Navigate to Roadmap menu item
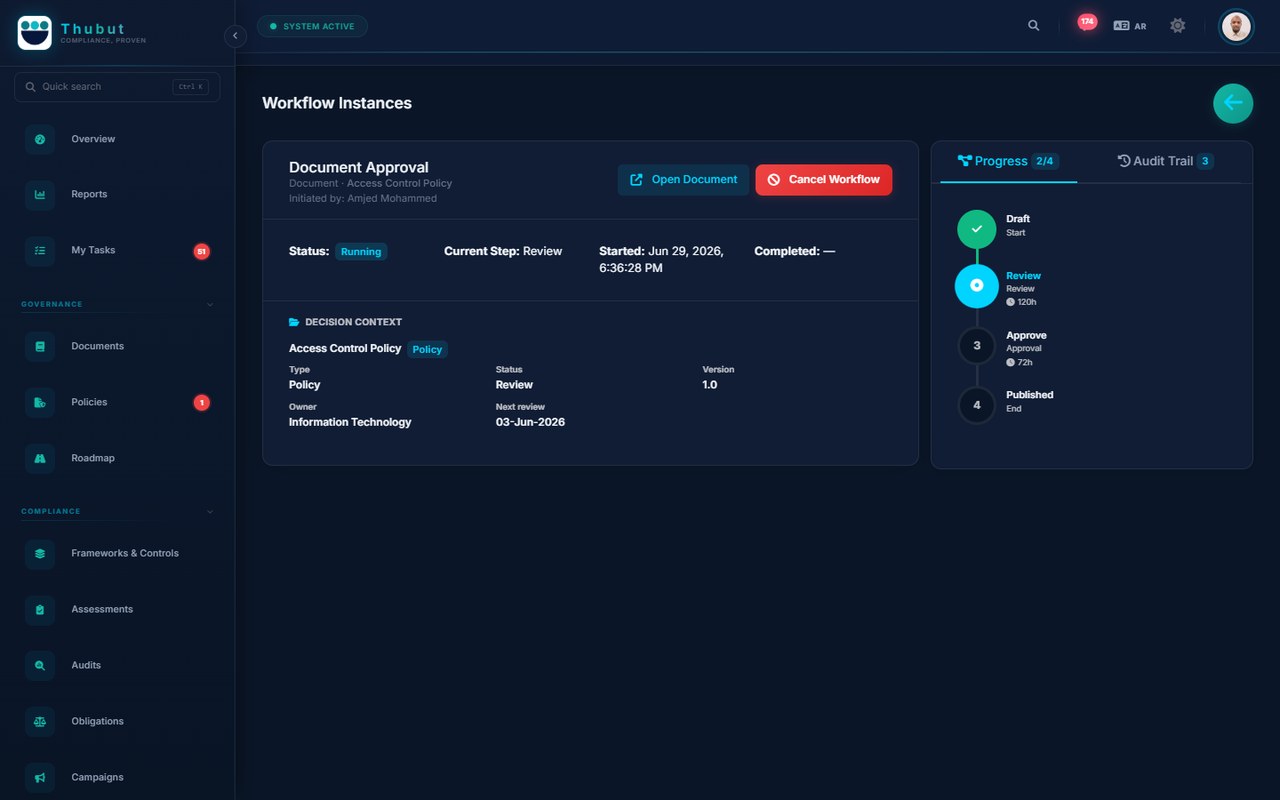This screenshot has height=800, width=1280. tap(117, 459)
